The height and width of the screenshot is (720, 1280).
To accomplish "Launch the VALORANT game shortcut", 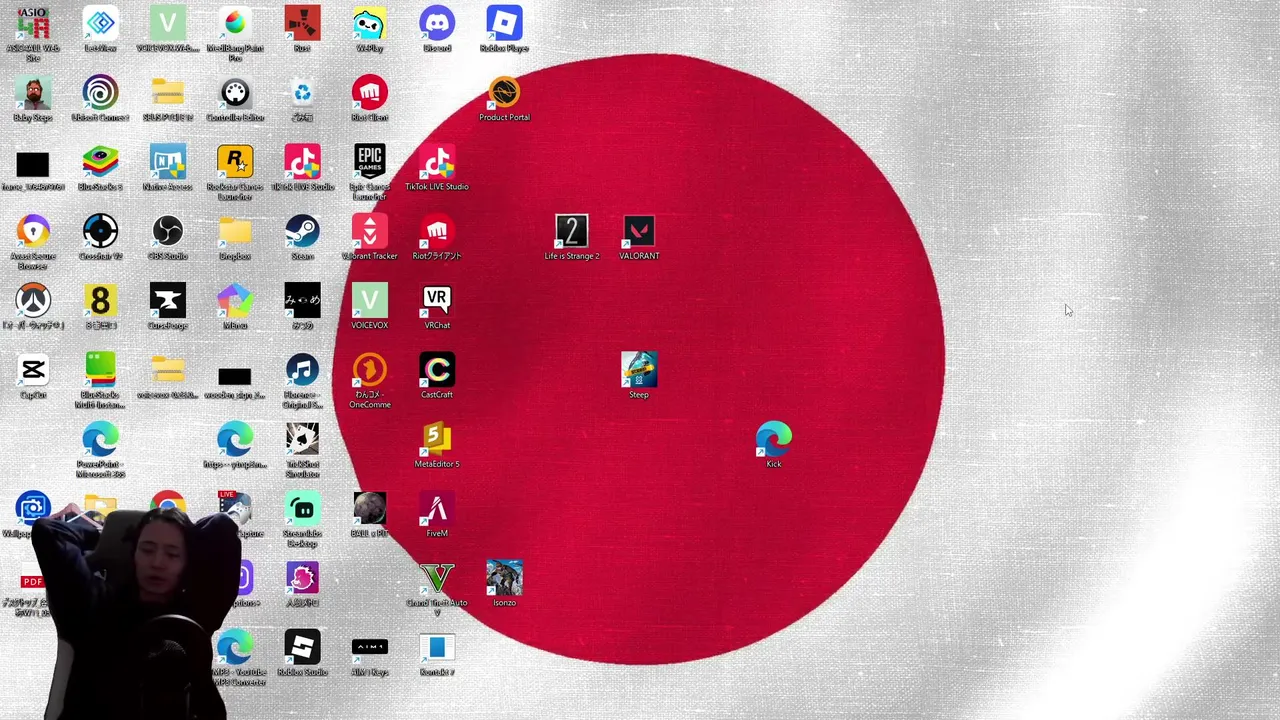I will pyautogui.click(x=639, y=232).
